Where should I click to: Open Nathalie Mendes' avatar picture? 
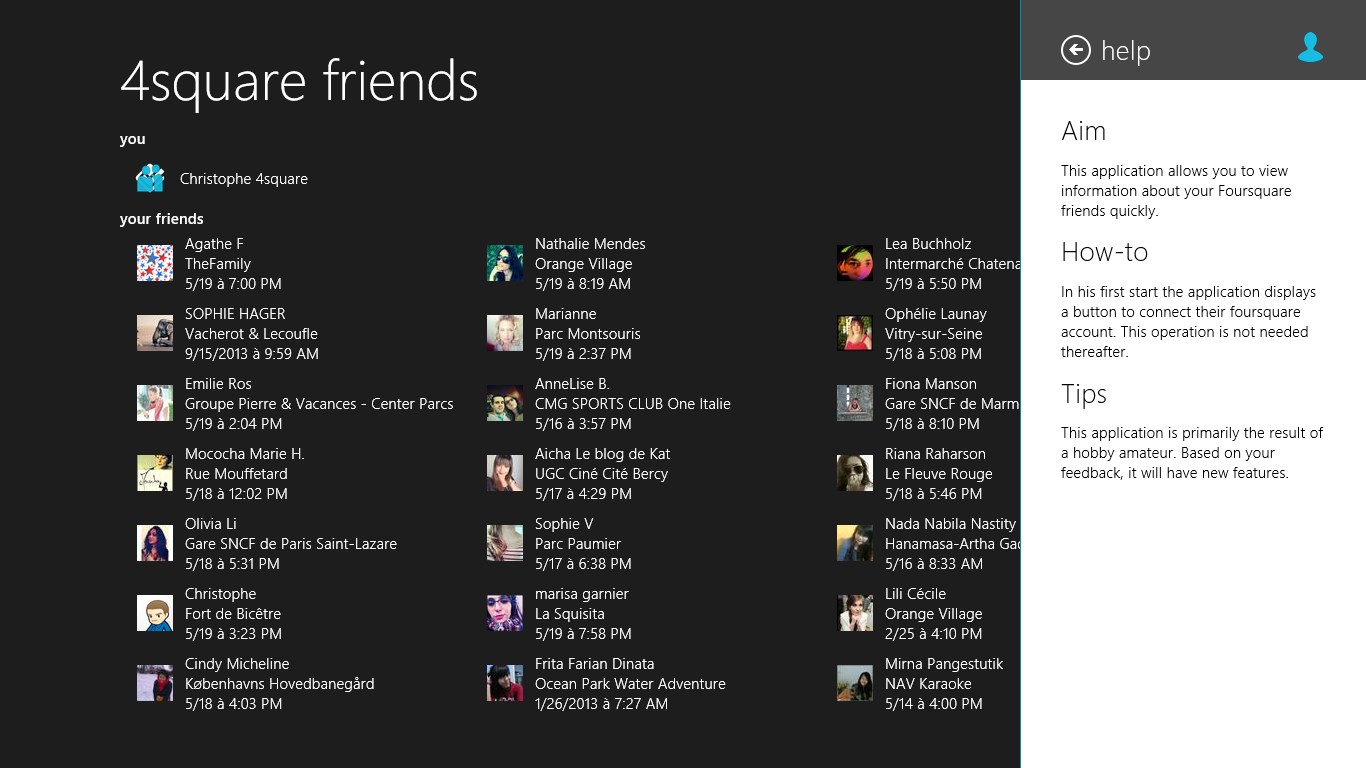click(505, 263)
